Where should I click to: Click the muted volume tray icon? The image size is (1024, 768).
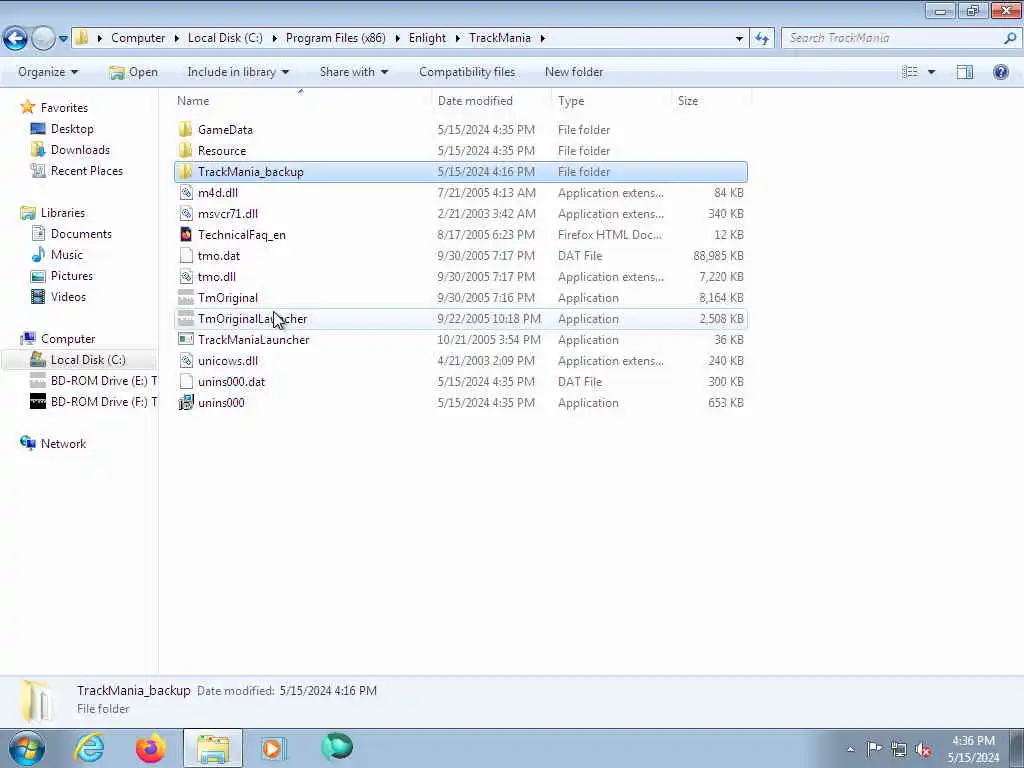point(923,749)
